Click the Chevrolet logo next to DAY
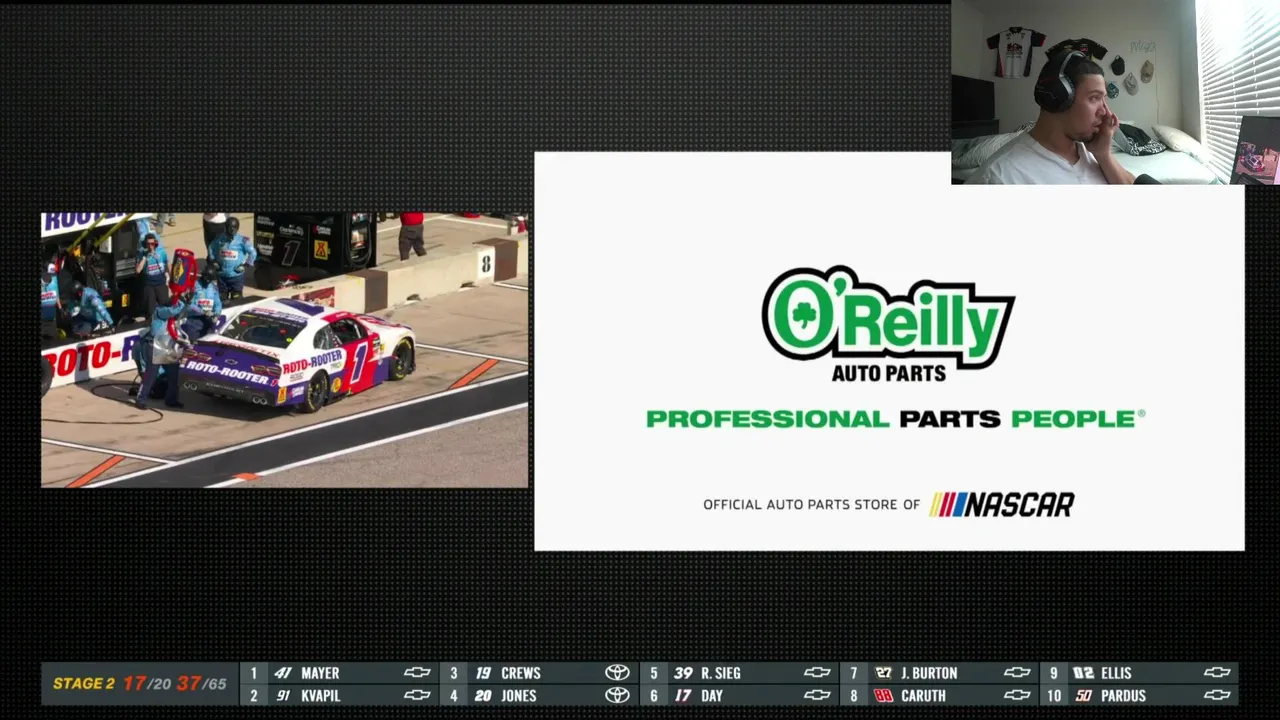This screenshot has height=720, width=1280. click(x=817, y=695)
